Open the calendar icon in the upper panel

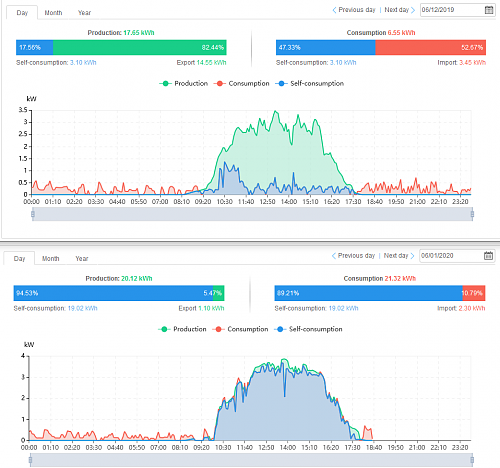click(489, 10)
